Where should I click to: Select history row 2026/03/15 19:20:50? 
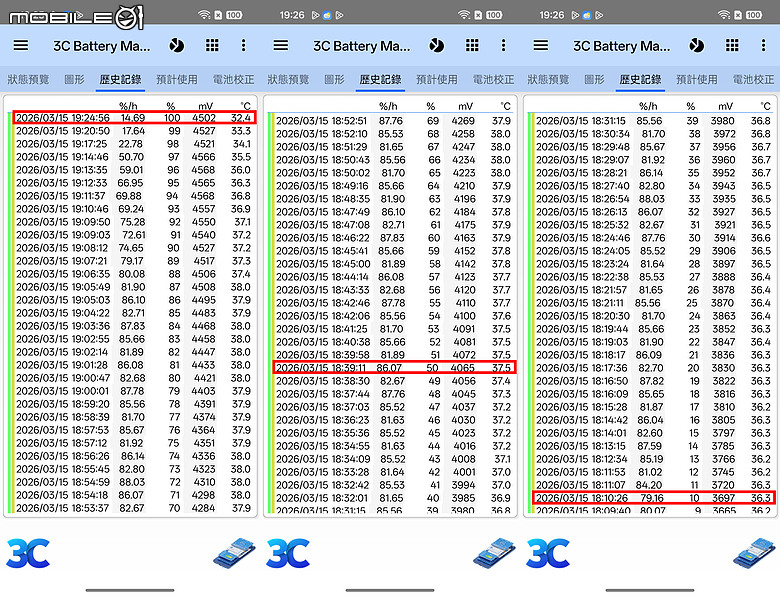[x=134, y=131]
